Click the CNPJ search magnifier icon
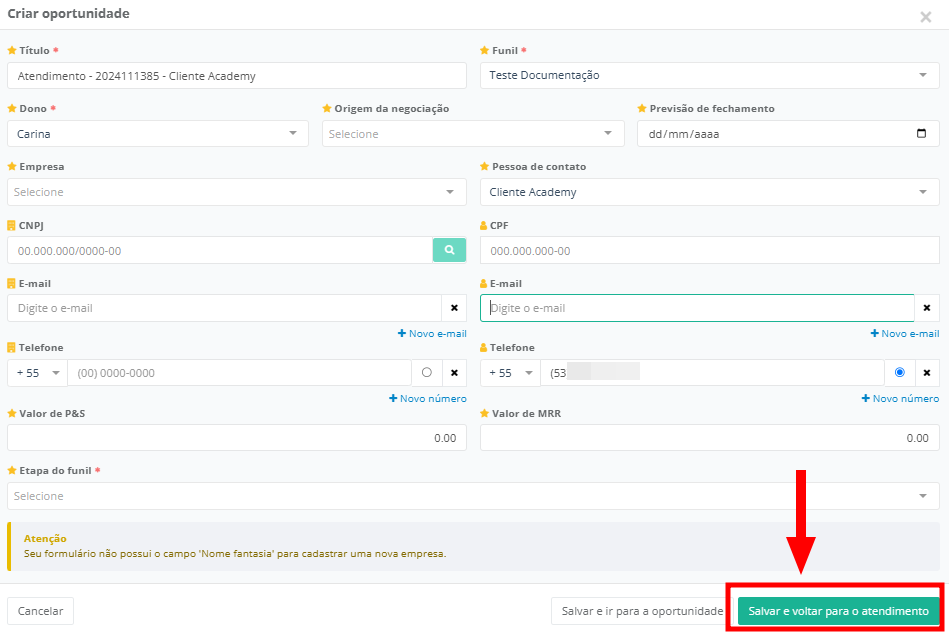The height and width of the screenshot is (634, 949). point(449,250)
